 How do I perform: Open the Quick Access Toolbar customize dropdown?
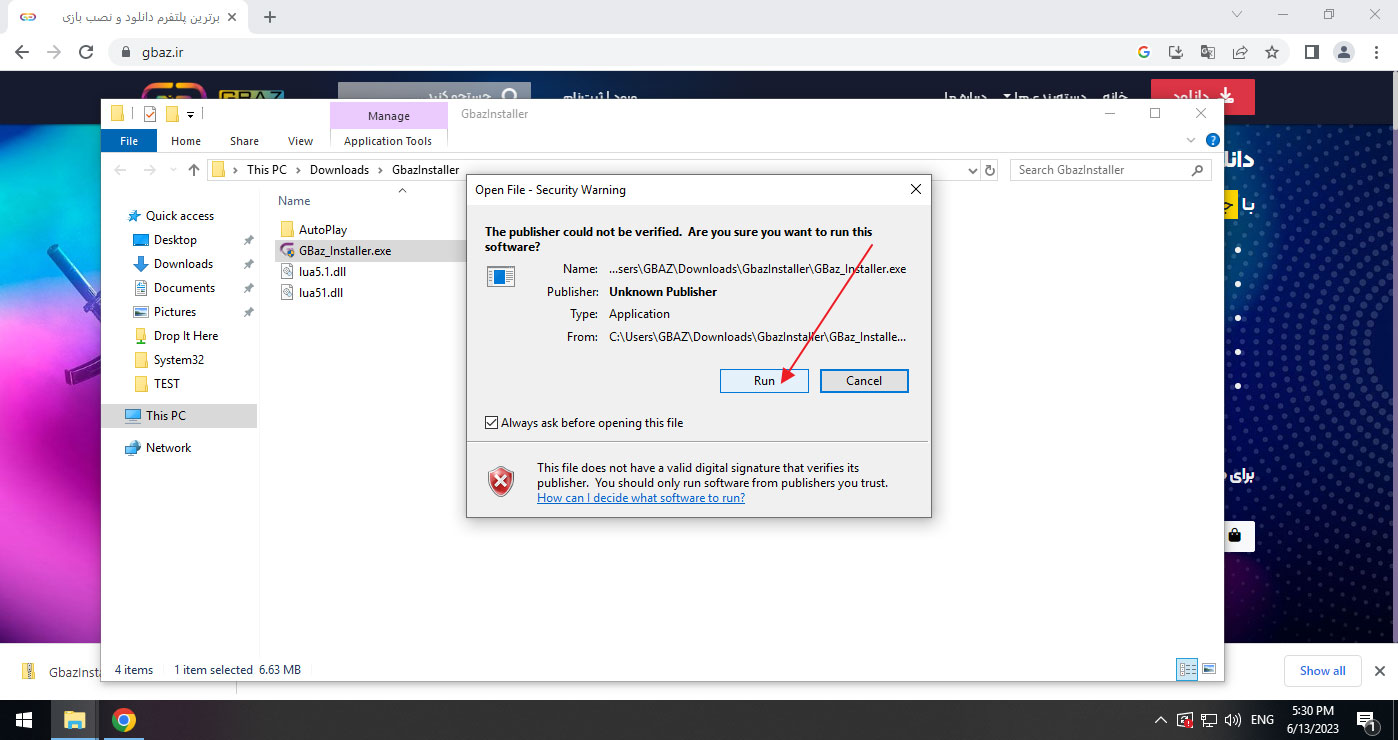[x=190, y=114]
